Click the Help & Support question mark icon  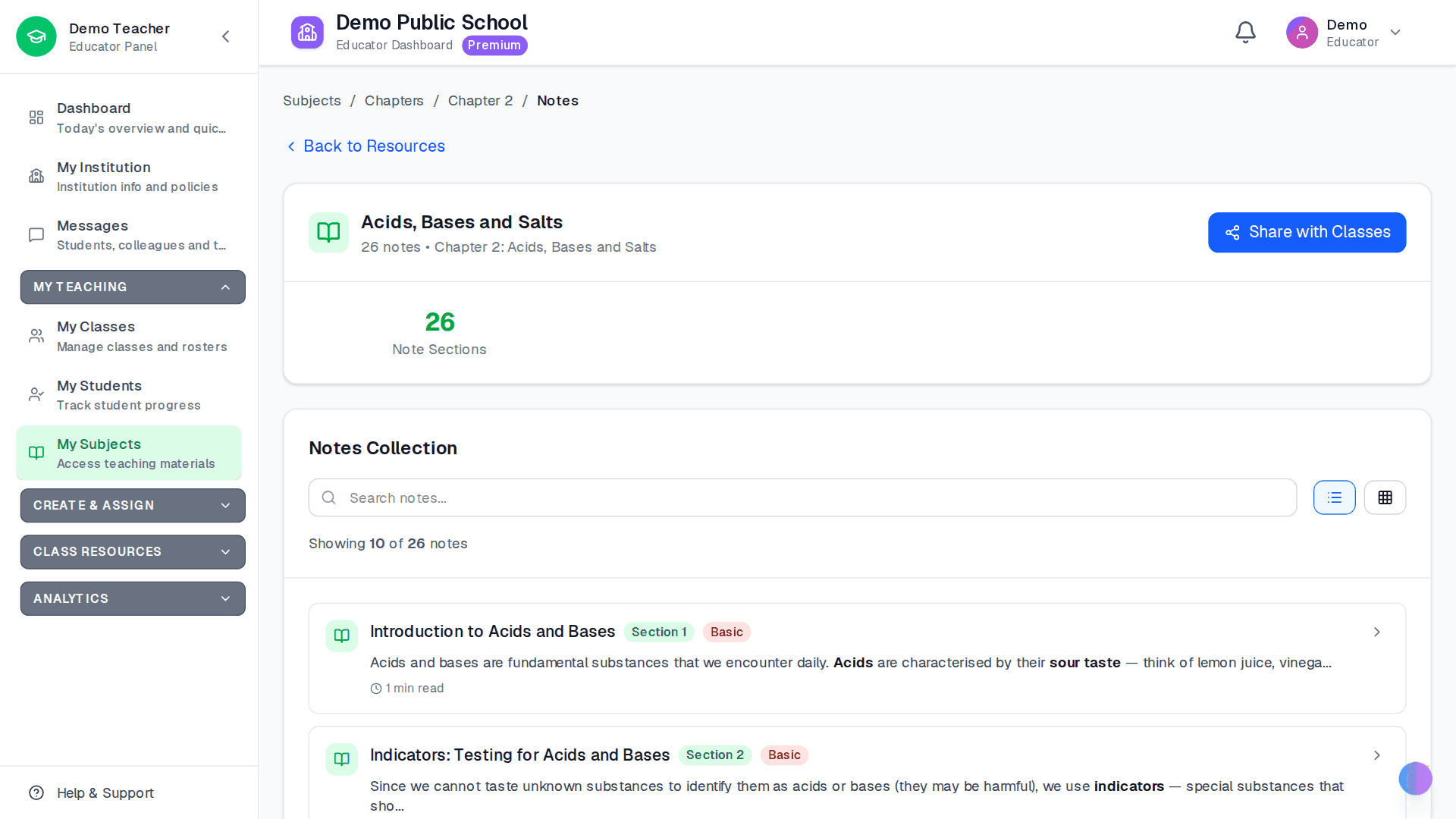click(36, 792)
